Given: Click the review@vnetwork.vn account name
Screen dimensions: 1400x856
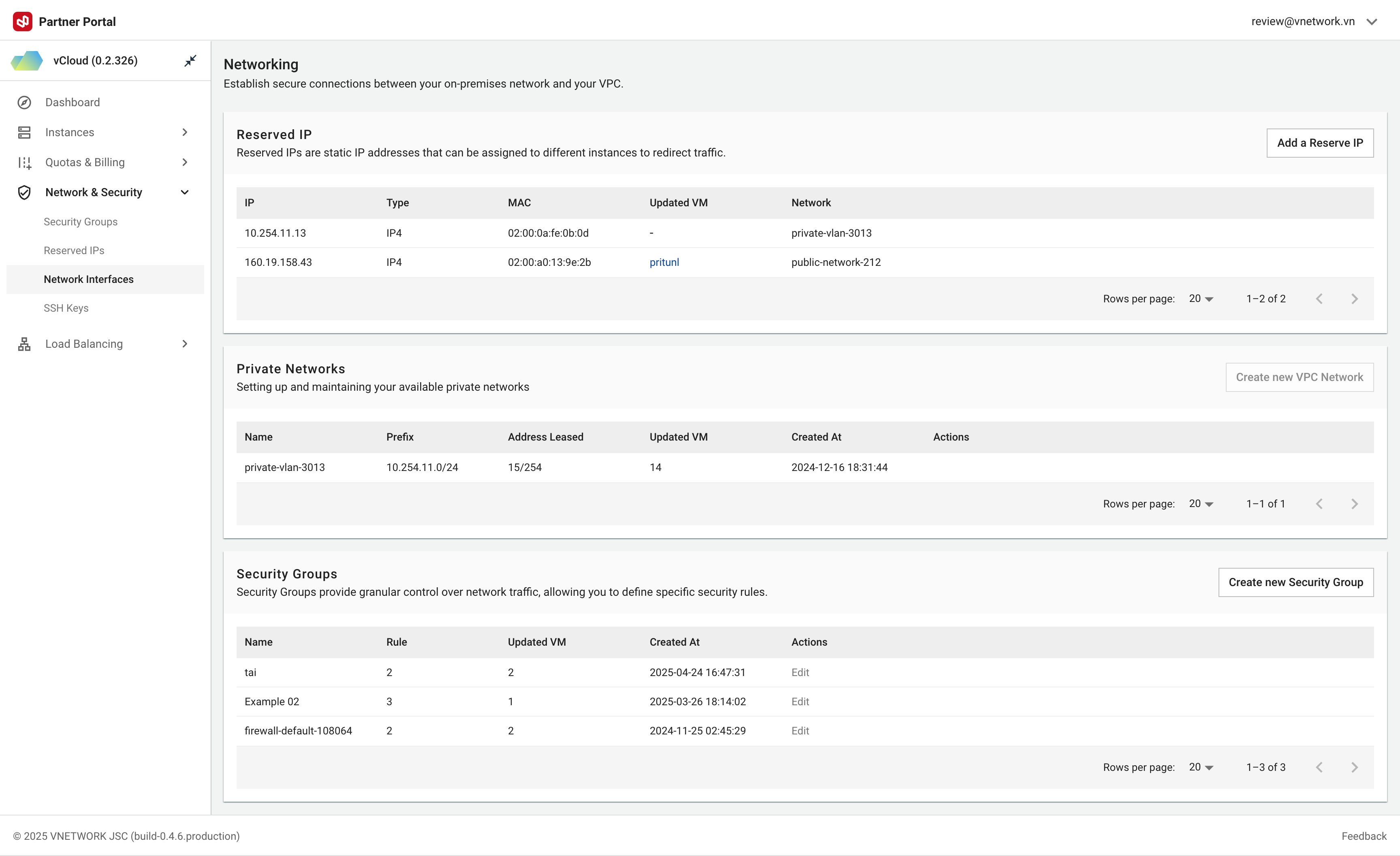Looking at the screenshot, I should [1303, 21].
